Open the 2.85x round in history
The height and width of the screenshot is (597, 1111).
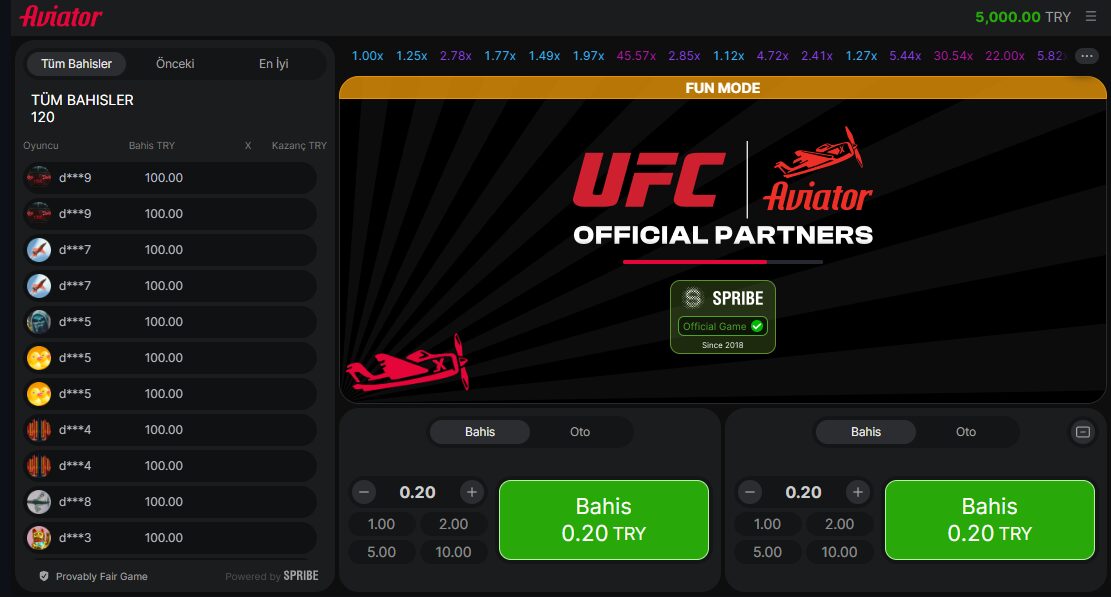(684, 56)
